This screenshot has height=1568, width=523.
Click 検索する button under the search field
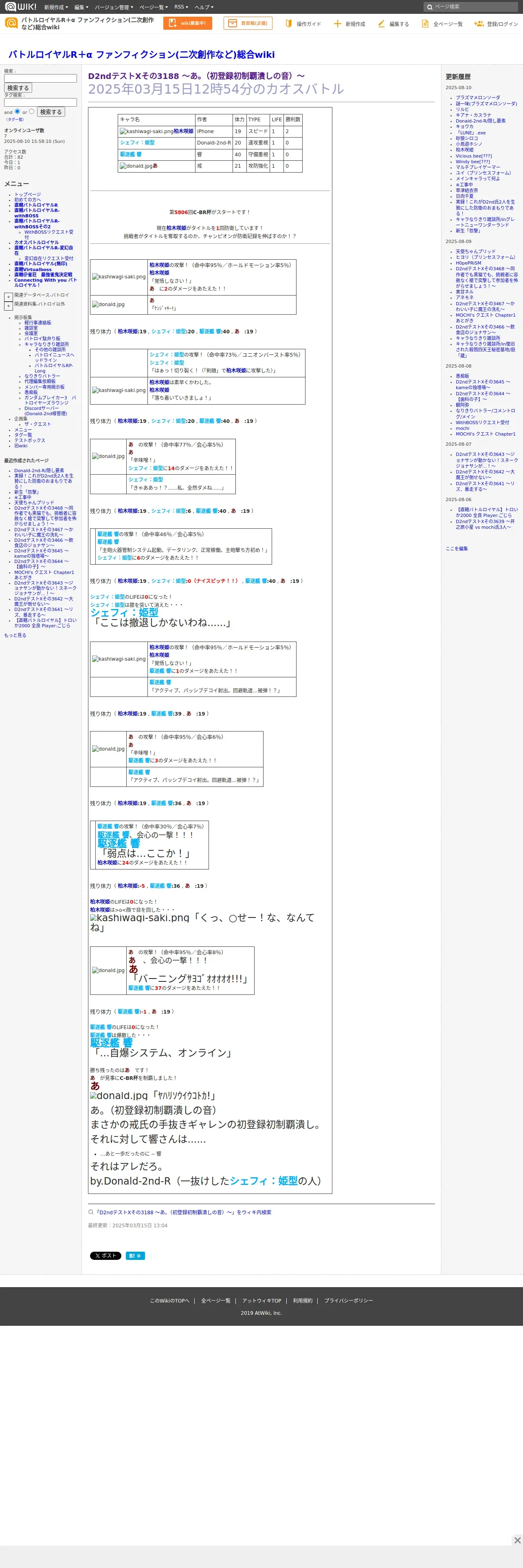tap(18, 88)
